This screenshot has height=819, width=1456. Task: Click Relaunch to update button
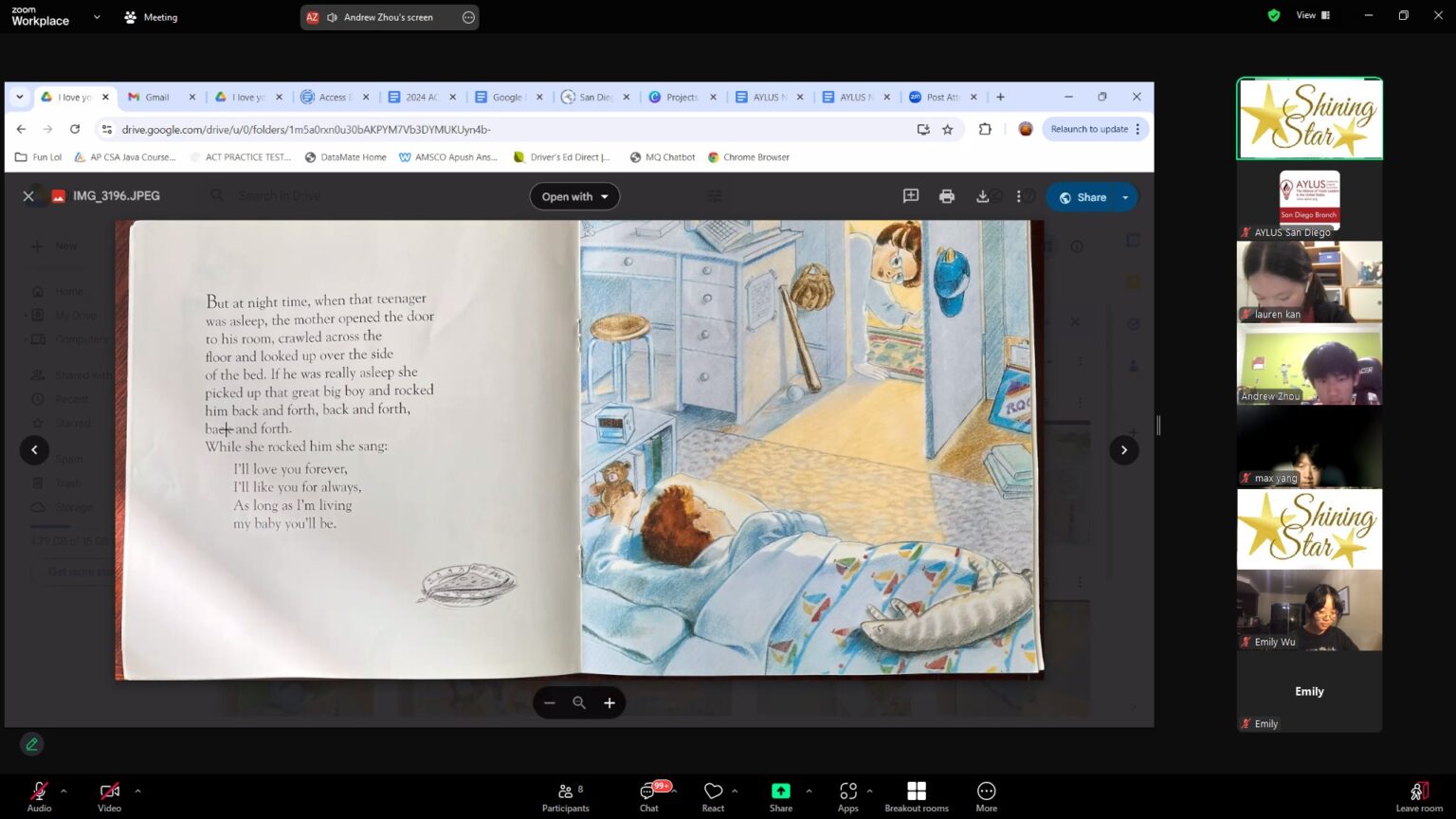(1096, 129)
